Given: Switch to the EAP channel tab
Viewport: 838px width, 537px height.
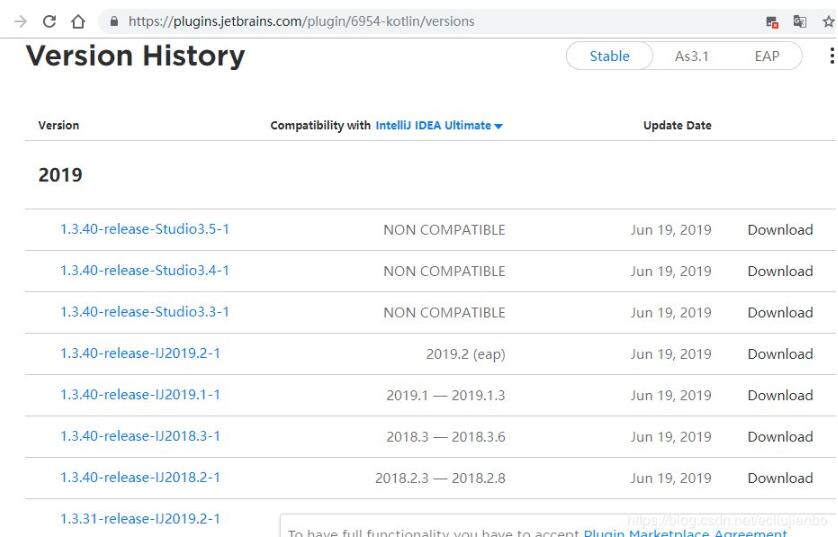Looking at the screenshot, I should (x=767, y=56).
